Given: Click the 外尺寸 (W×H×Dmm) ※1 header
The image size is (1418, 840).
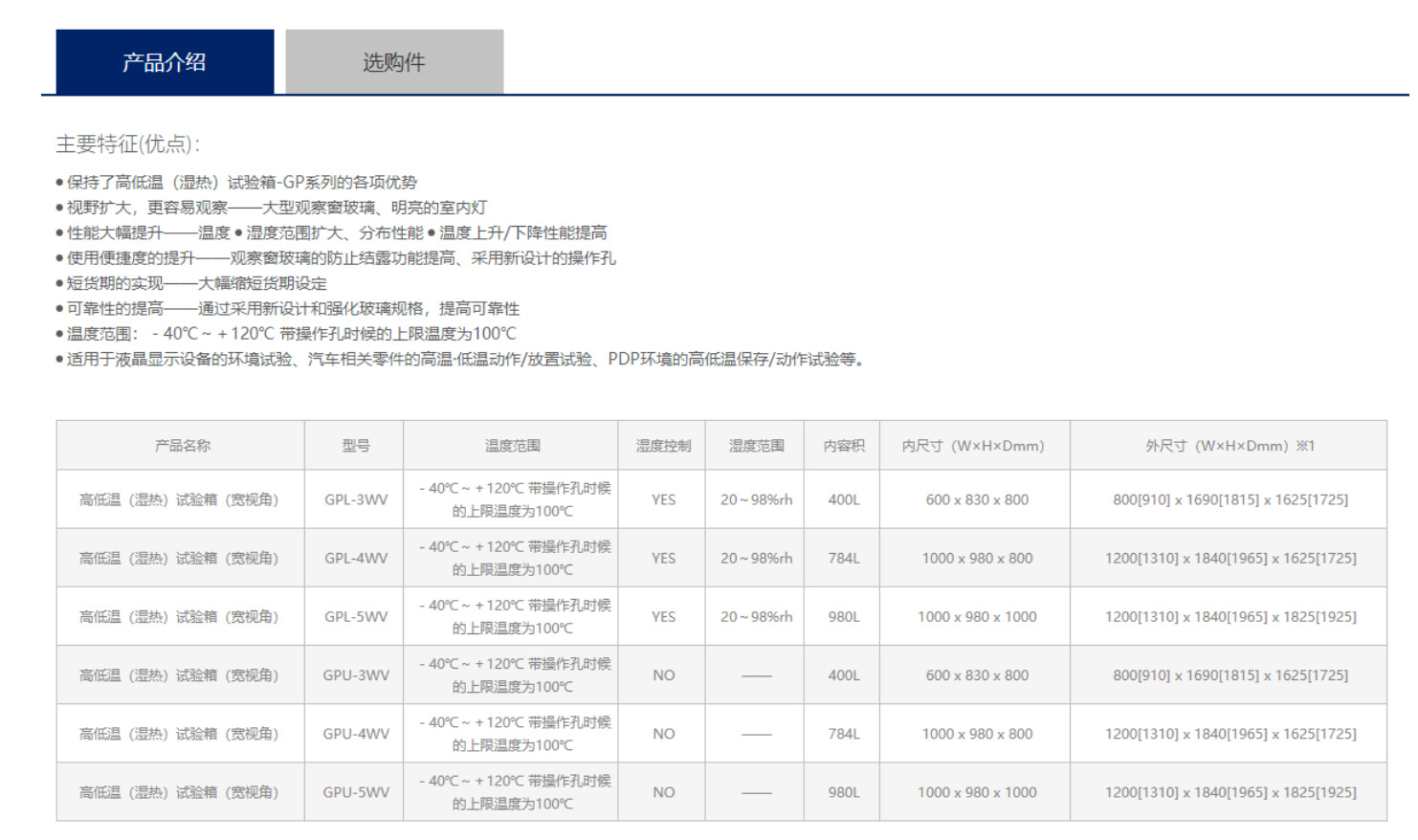Looking at the screenshot, I should (x=1230, y=446).
